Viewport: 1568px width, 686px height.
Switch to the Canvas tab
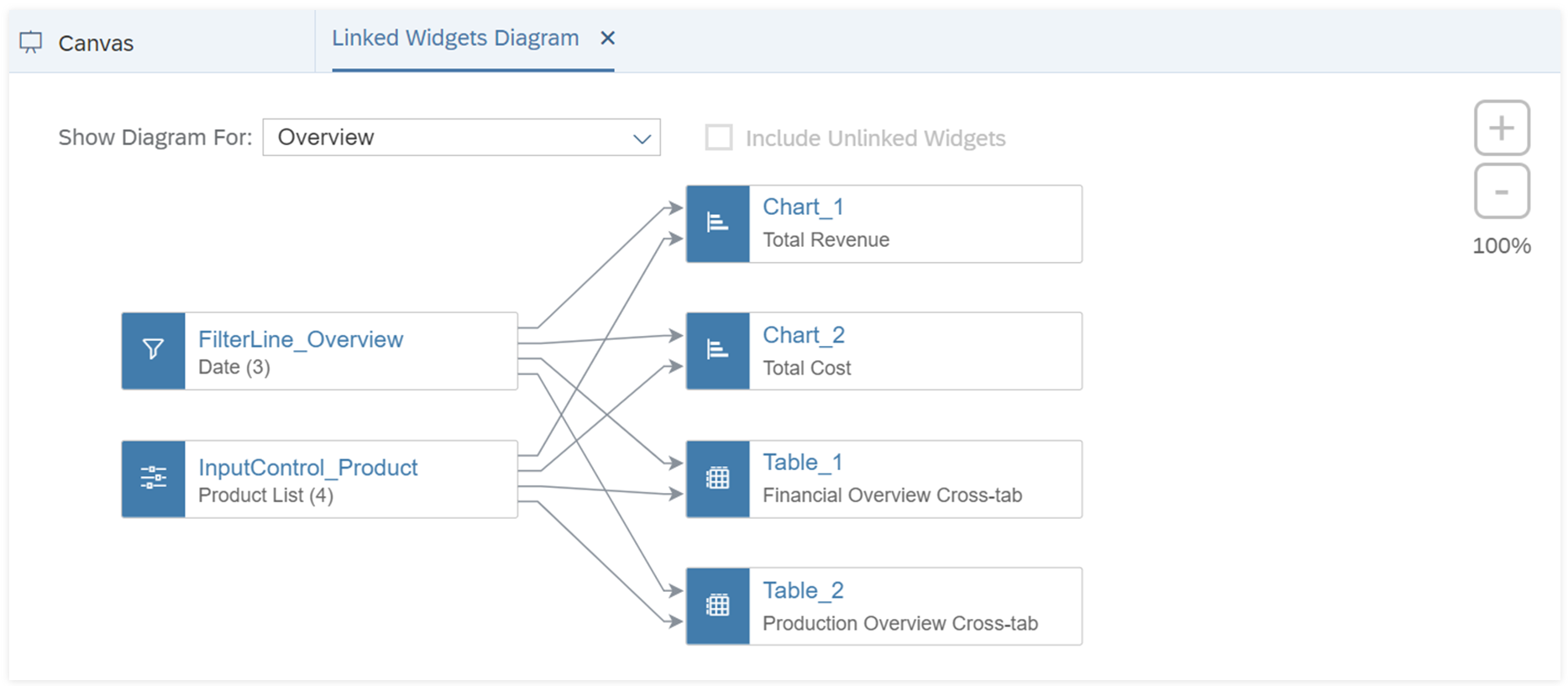96,44
